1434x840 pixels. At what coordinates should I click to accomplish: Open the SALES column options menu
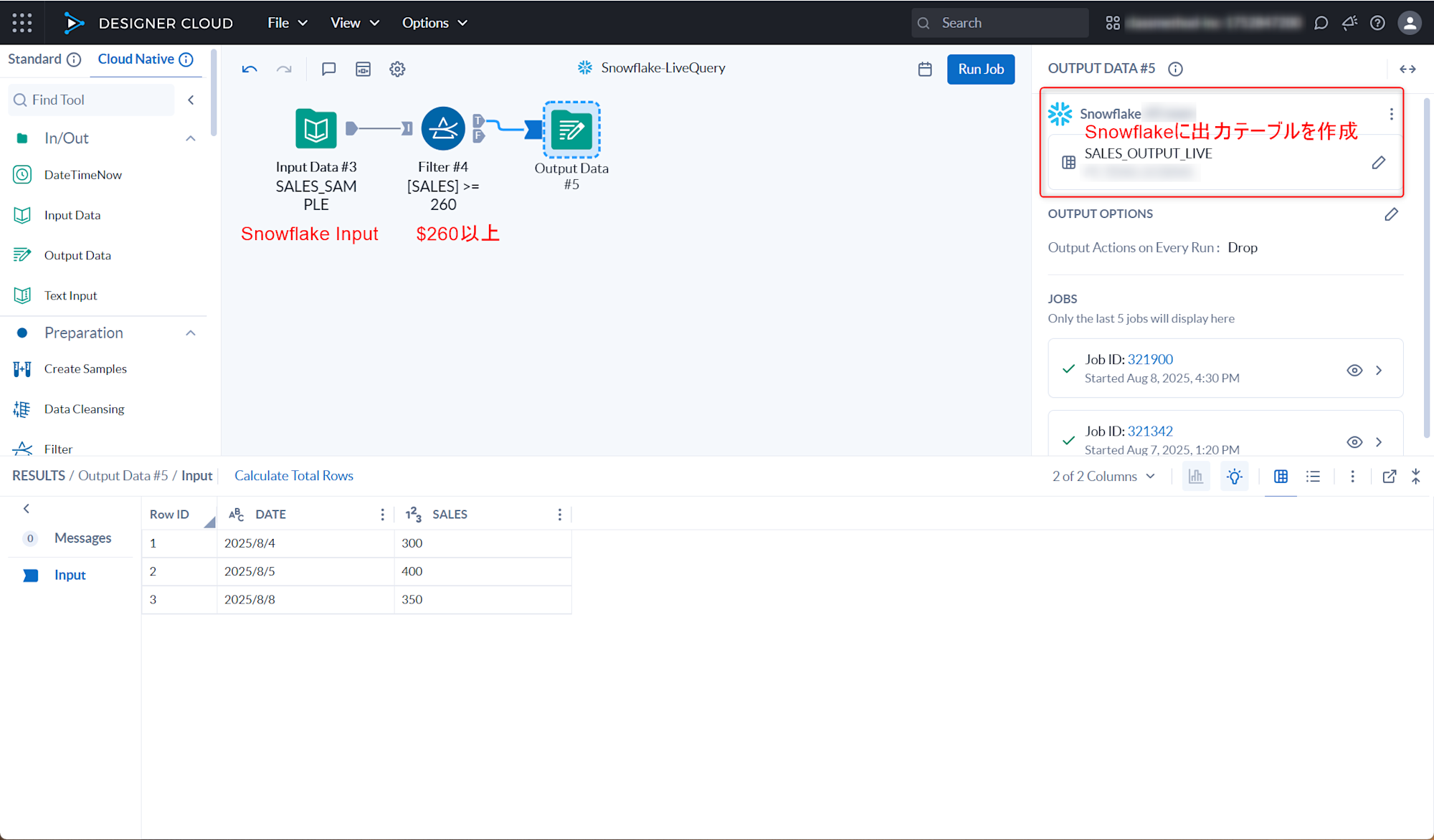[560, 515]
